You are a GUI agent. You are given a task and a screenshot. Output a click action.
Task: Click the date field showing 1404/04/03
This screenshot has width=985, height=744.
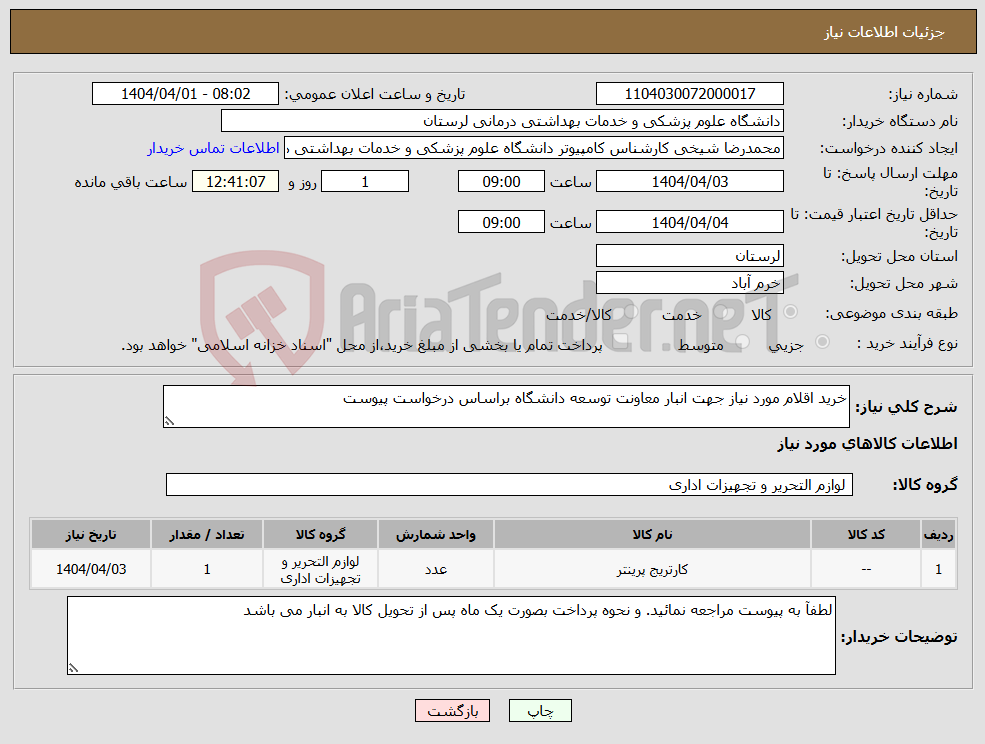[689, 181]
